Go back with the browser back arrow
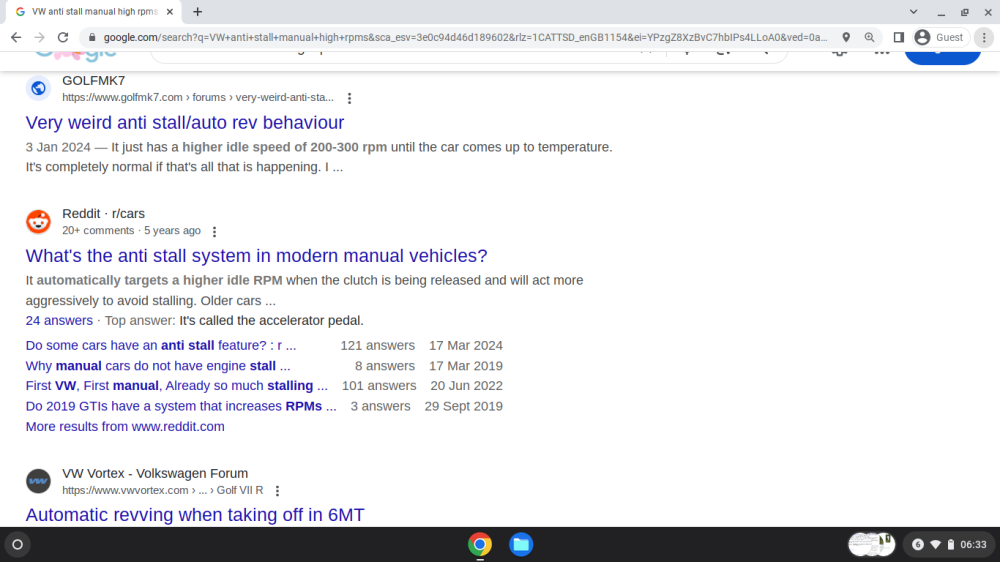Image resolution: width=1000 pixels, height=562 pixels. pos(16,38)
